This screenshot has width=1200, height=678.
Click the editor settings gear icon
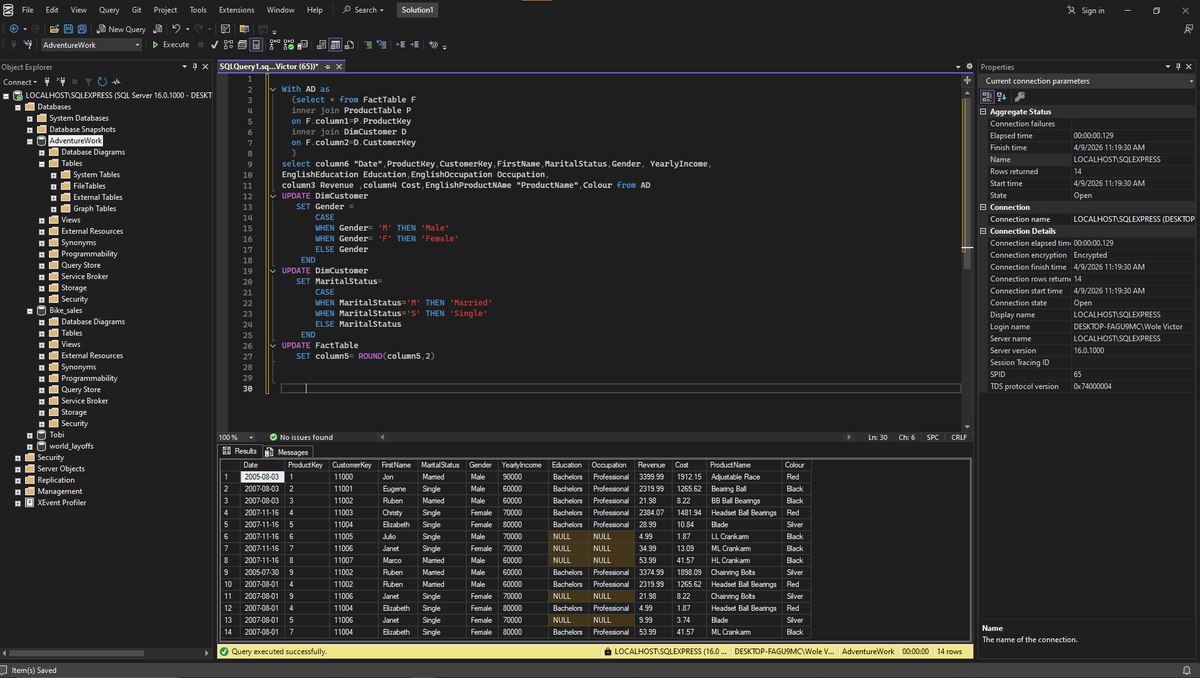(968, 67)
